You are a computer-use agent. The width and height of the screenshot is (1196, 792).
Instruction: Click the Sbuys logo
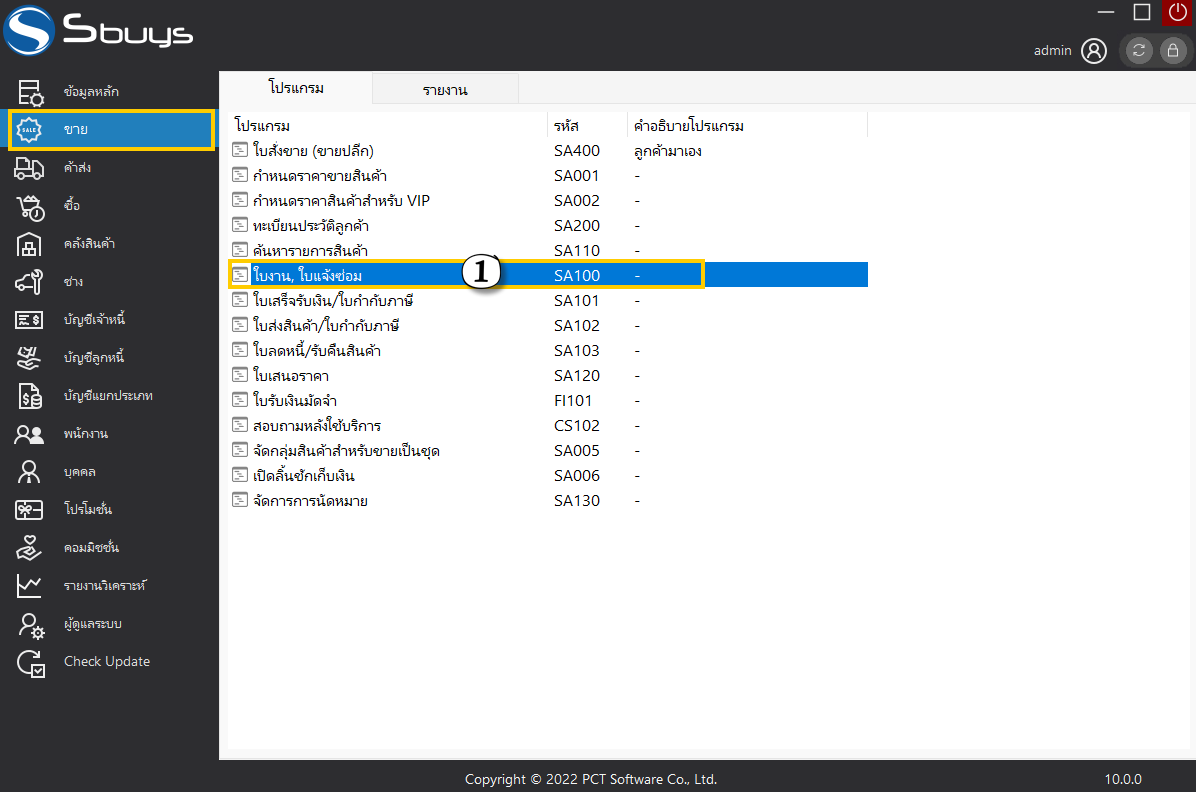click(x=98, y=31)
